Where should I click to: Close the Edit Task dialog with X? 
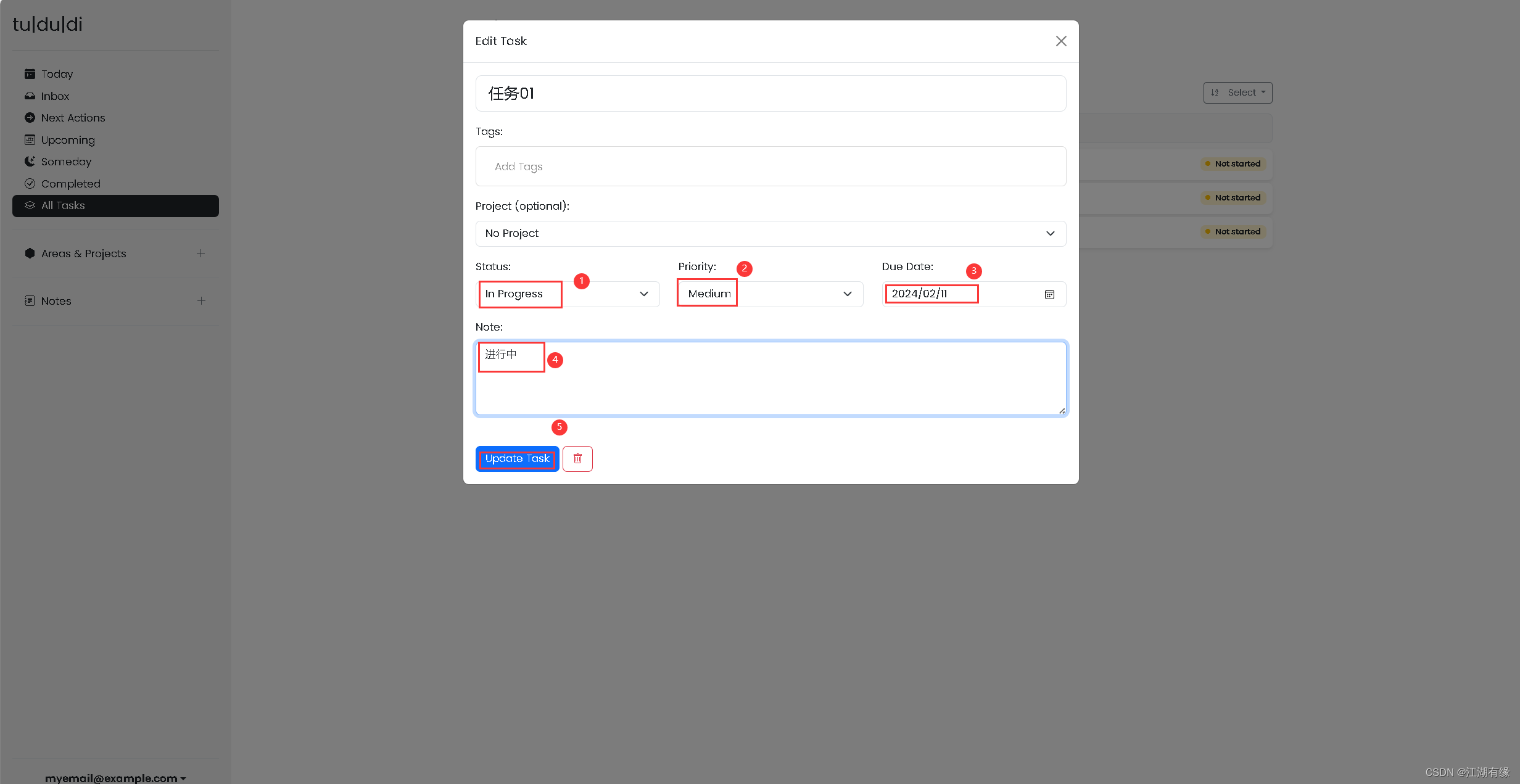(1061, 41)
